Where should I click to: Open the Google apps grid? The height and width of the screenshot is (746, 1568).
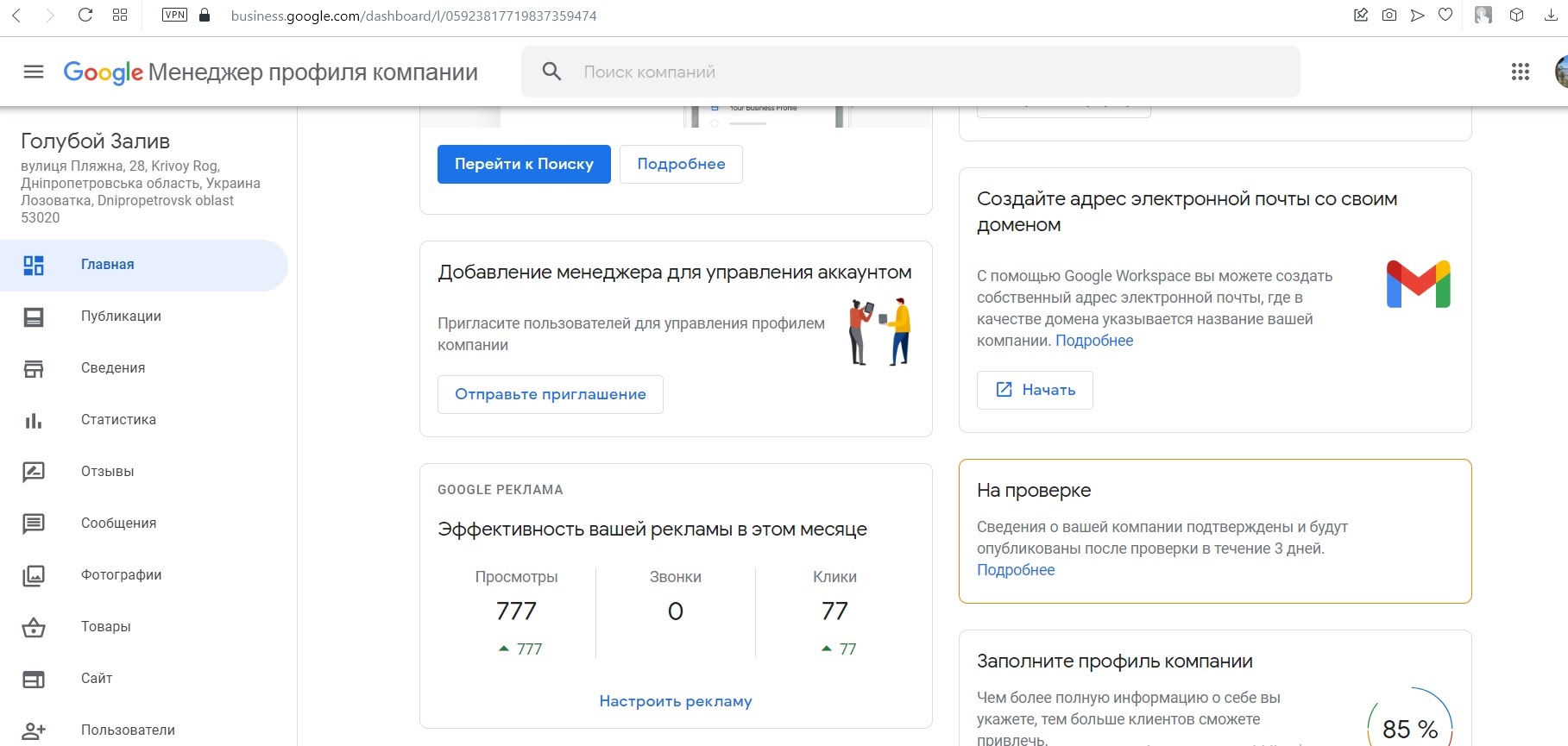[x=1521, y=72]
